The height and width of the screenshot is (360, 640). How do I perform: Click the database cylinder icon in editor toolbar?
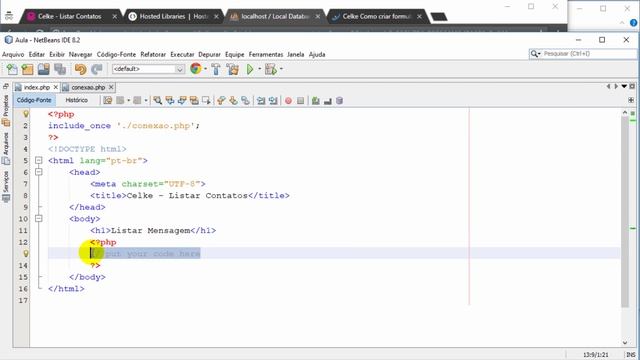pyautogui.click(x=339, y=100)
